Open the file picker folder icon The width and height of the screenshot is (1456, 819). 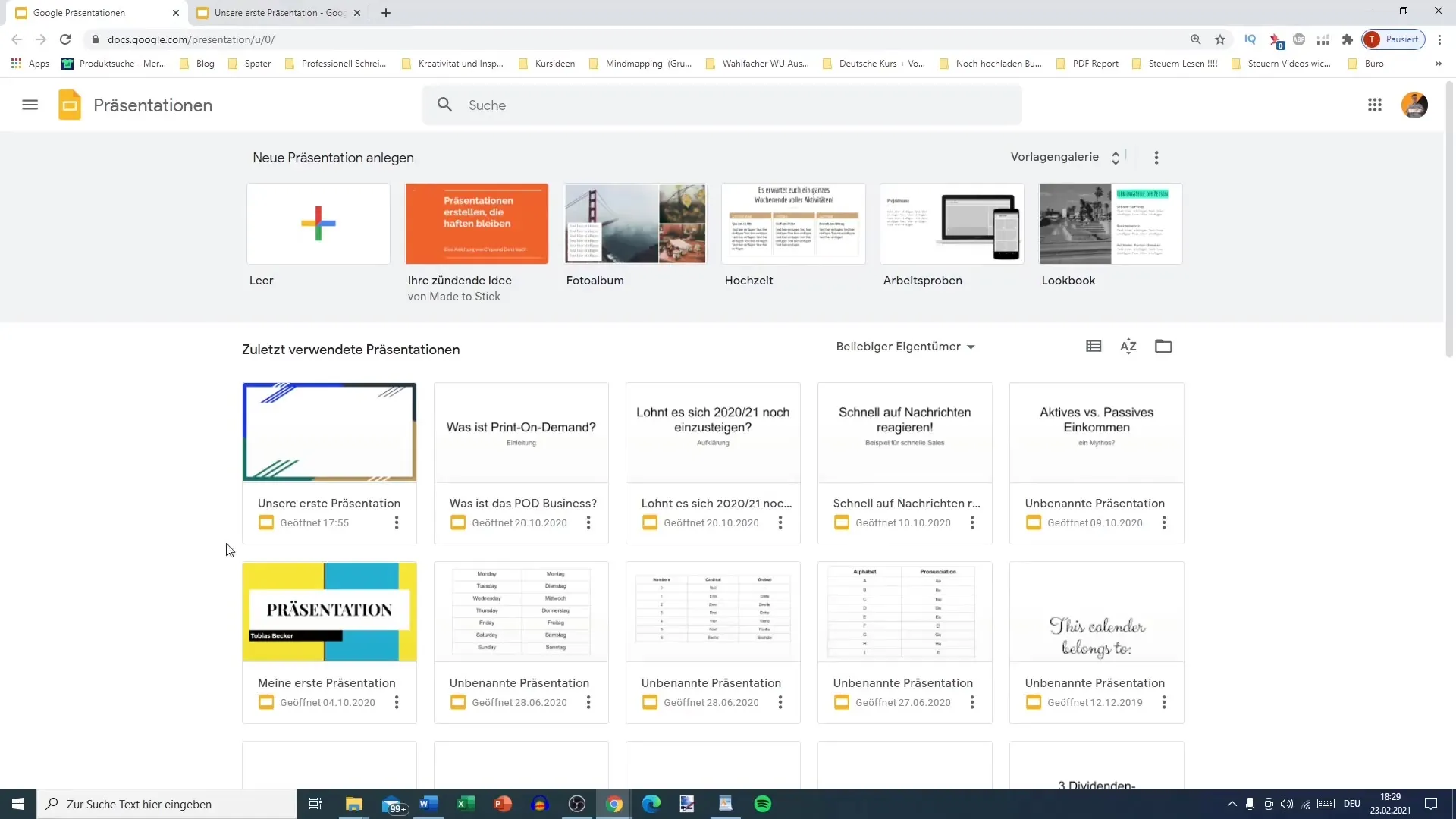point(1163,347)
